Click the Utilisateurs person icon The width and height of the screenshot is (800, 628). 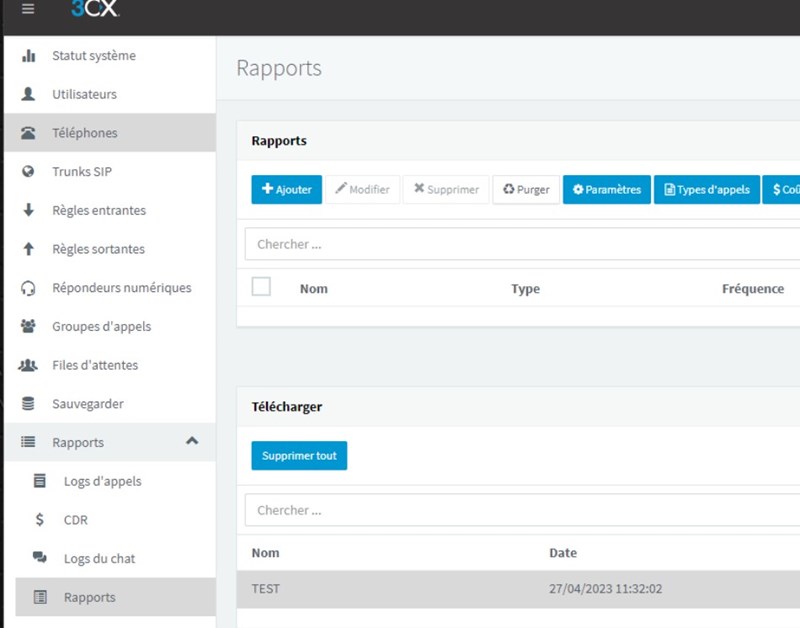click(x=29, y=94)
